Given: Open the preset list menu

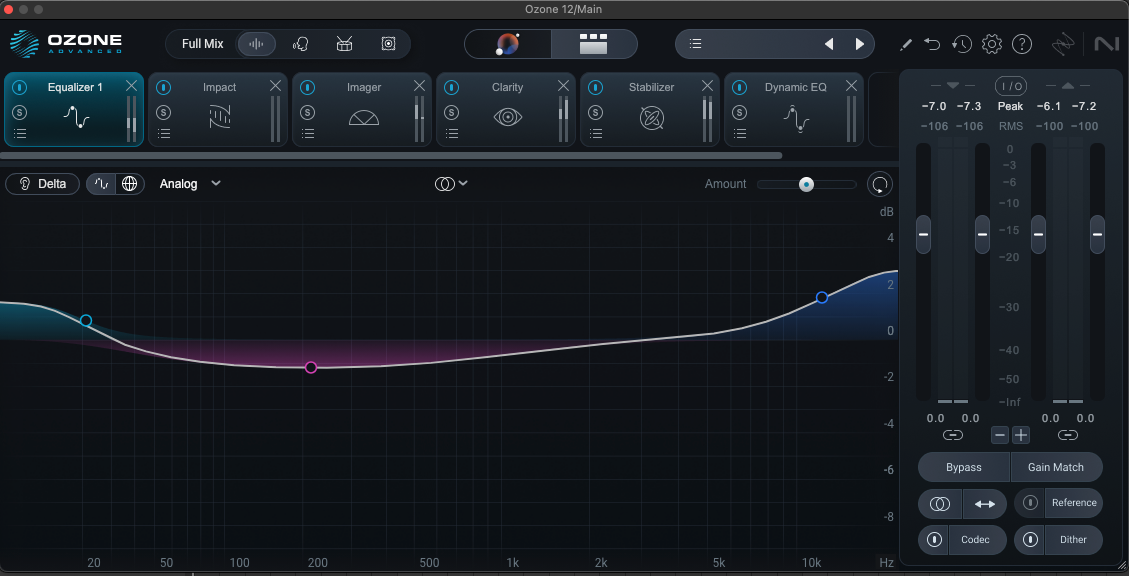Looking at the screenshot, I should coord(695,44).
